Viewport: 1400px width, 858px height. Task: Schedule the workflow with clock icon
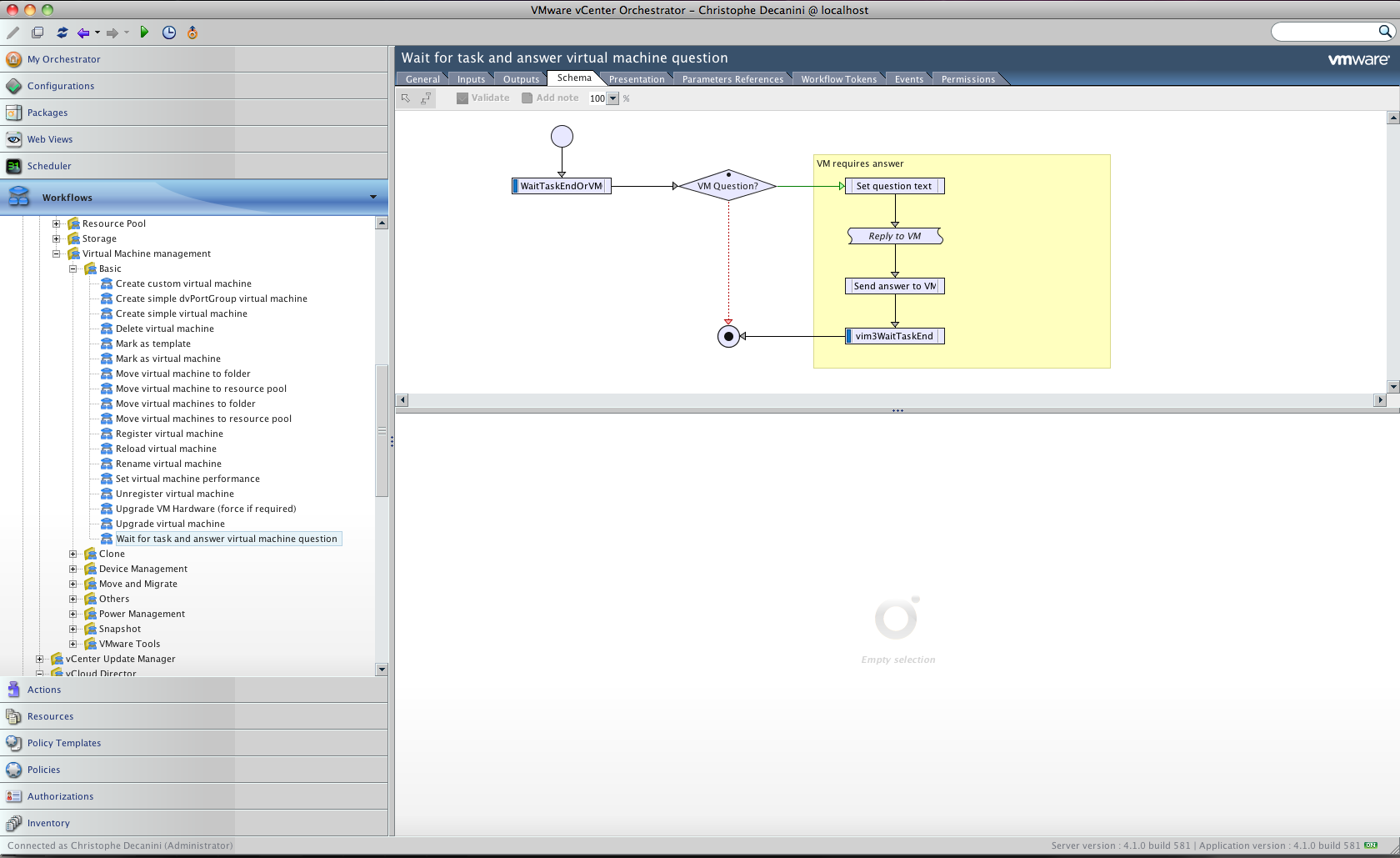(x=168, y=33)
